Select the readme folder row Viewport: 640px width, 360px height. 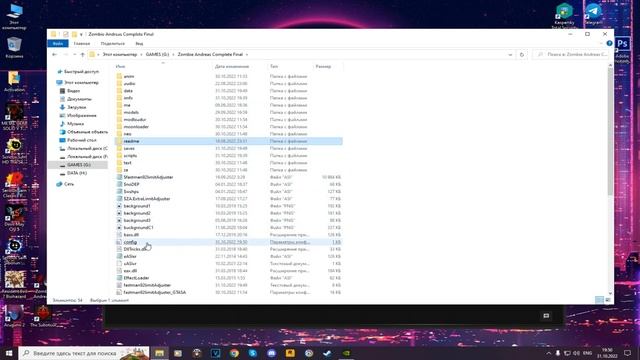tap(229, 141)
